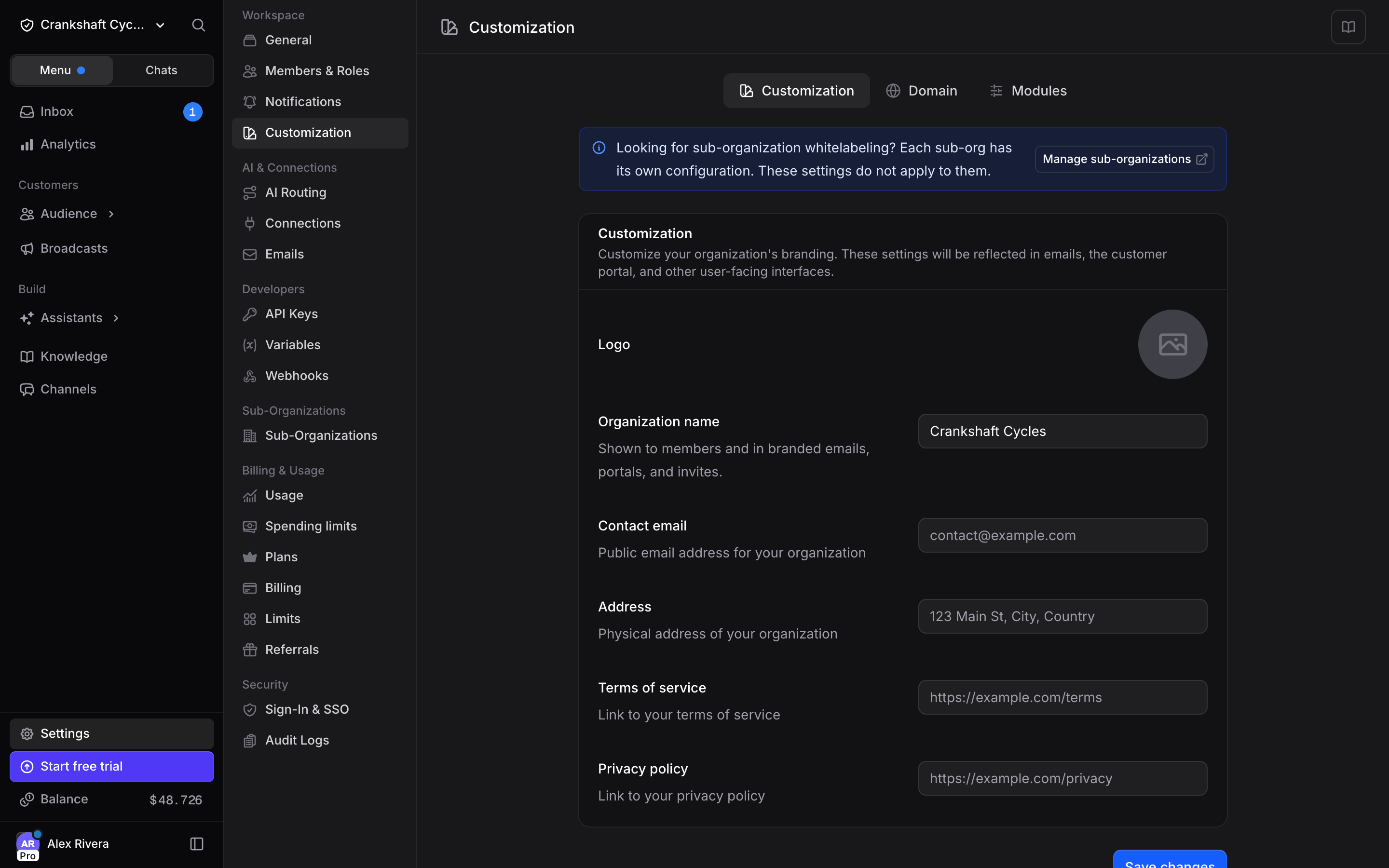The height and width of the screenshot is (868, 1389).
Task: Click the Inbox tray icon
Action: pos(27,112)
